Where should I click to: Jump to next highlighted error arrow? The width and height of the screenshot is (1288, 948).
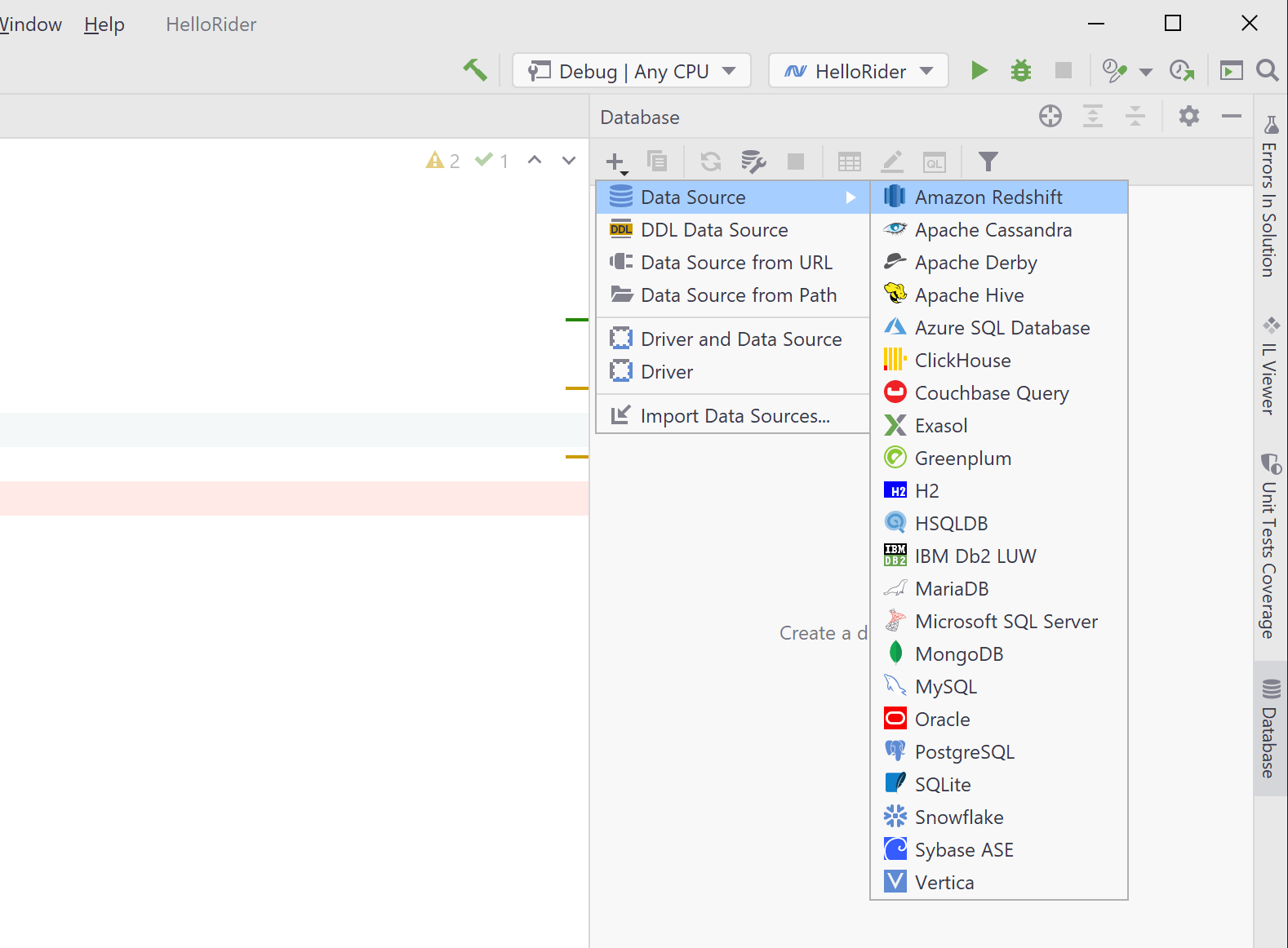click(569, 161)
